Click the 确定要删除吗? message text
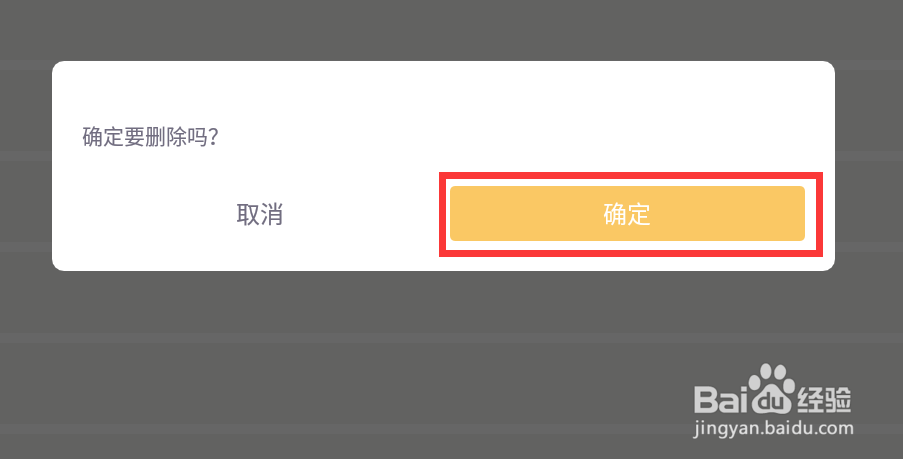This screenshot has width=903, height=459. click(150, 137)
